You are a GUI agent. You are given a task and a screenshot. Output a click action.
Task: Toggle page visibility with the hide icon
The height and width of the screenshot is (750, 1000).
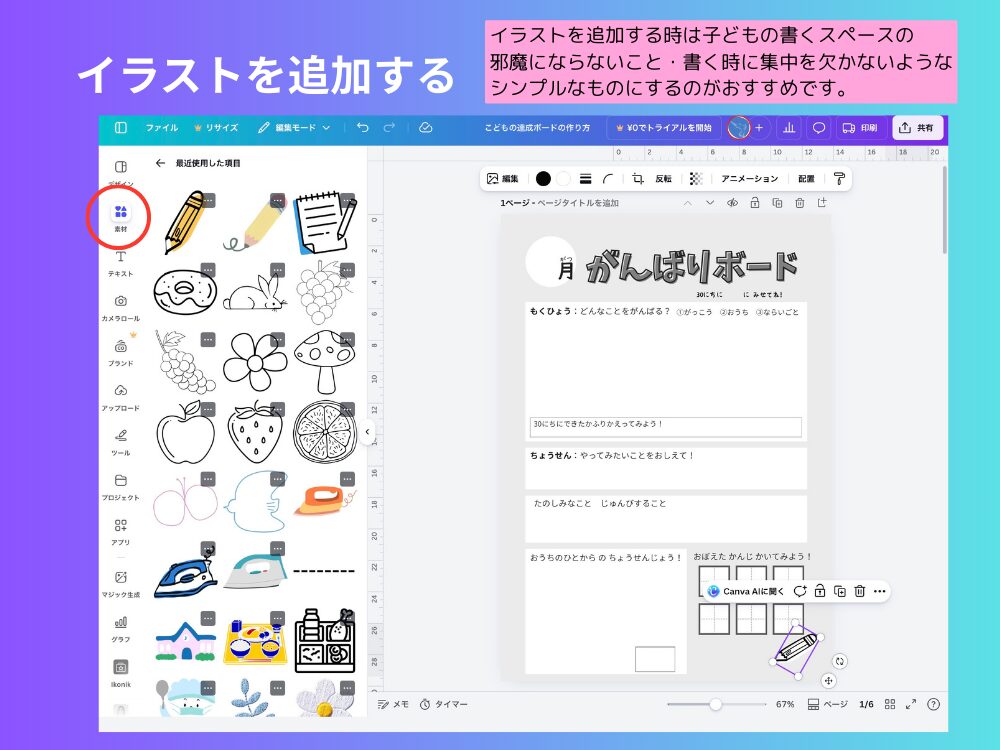click(733, 202)
